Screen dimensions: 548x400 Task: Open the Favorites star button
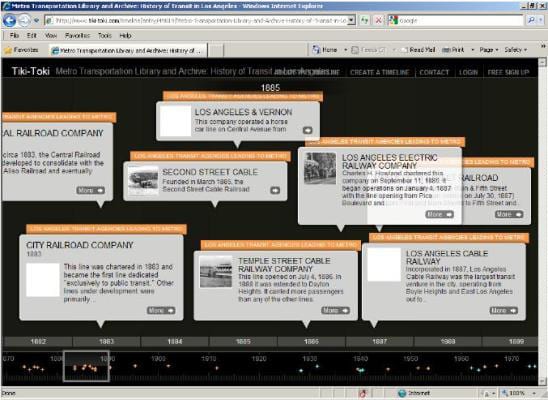click(21, 50)
